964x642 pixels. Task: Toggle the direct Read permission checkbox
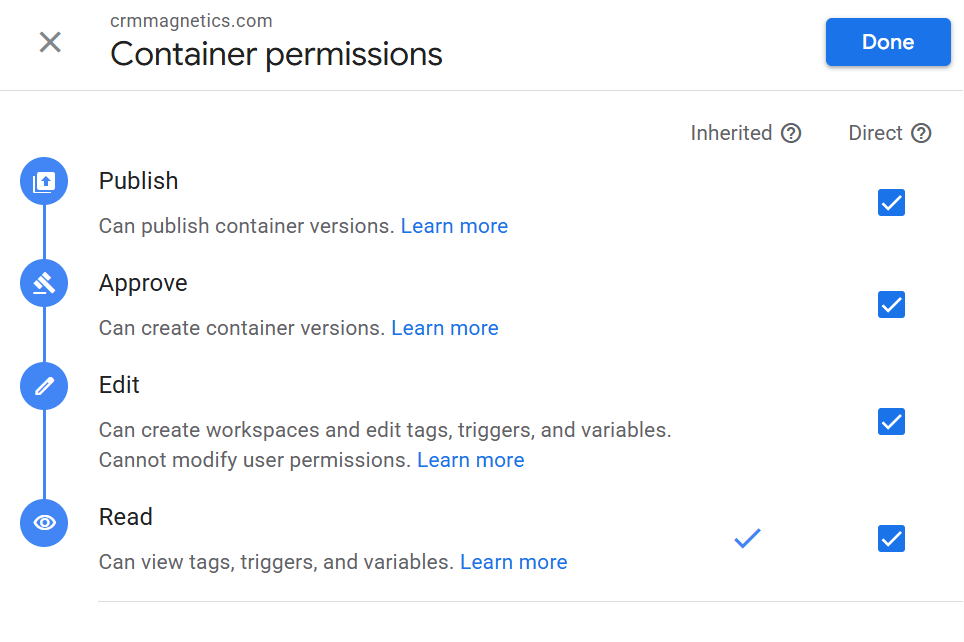click(891, 539)
